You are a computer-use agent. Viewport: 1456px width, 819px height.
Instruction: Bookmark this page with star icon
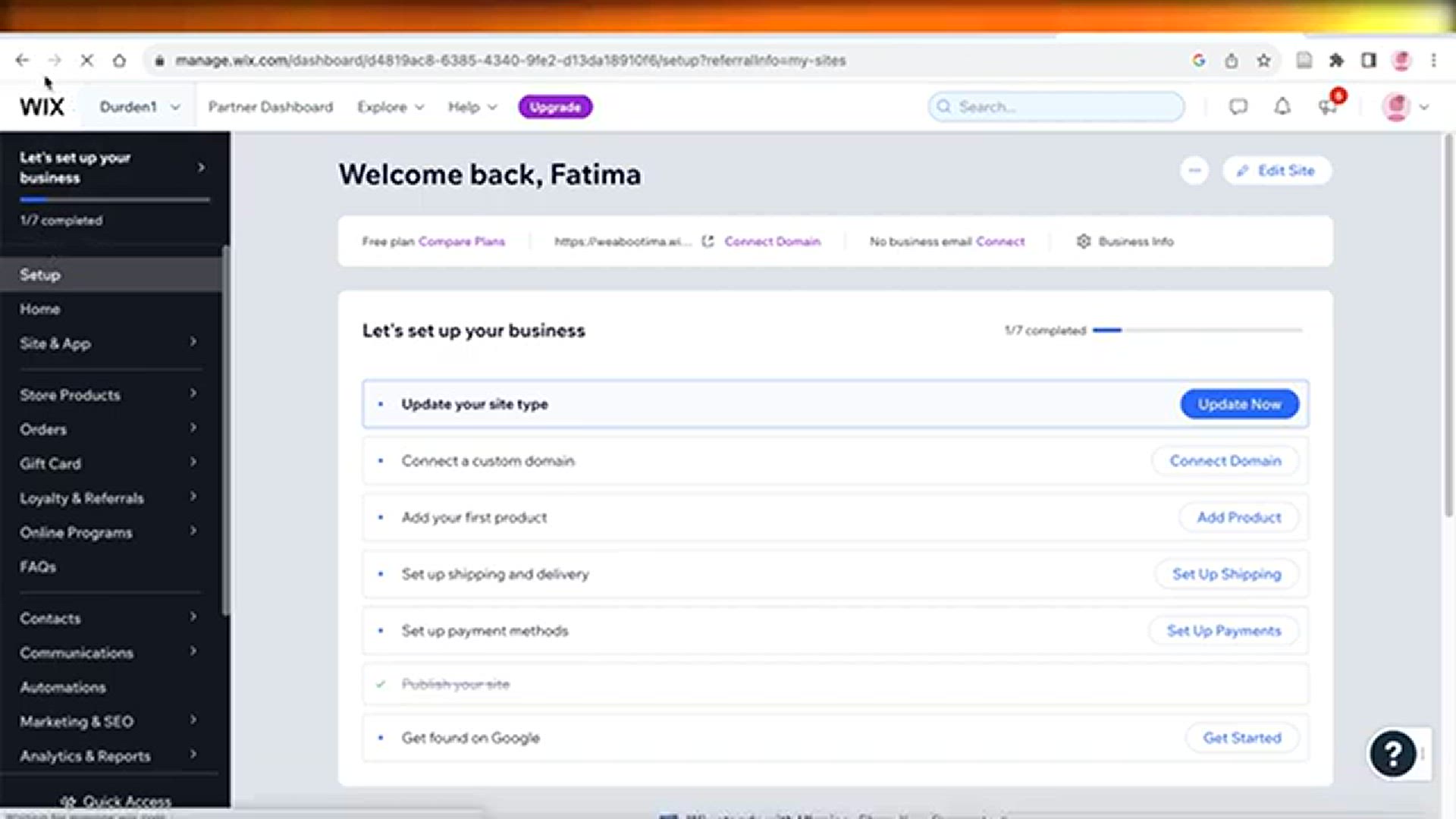(1263, 61)
